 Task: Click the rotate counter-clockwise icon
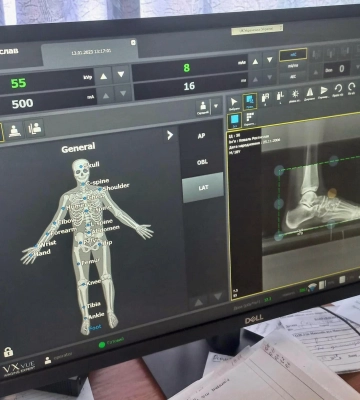click(x=338, y=90)
